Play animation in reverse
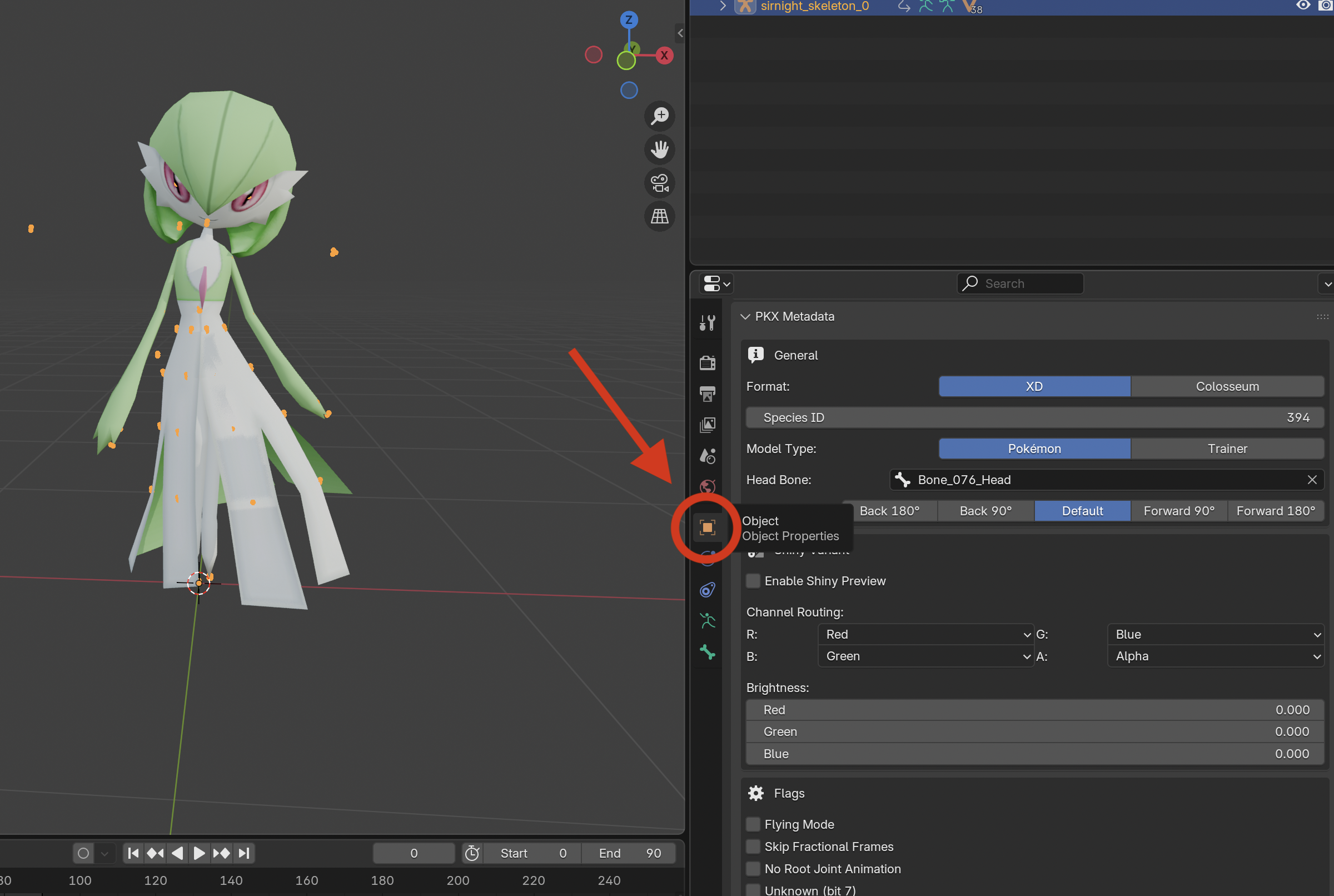1334x896 pixels. pos(177,853)
